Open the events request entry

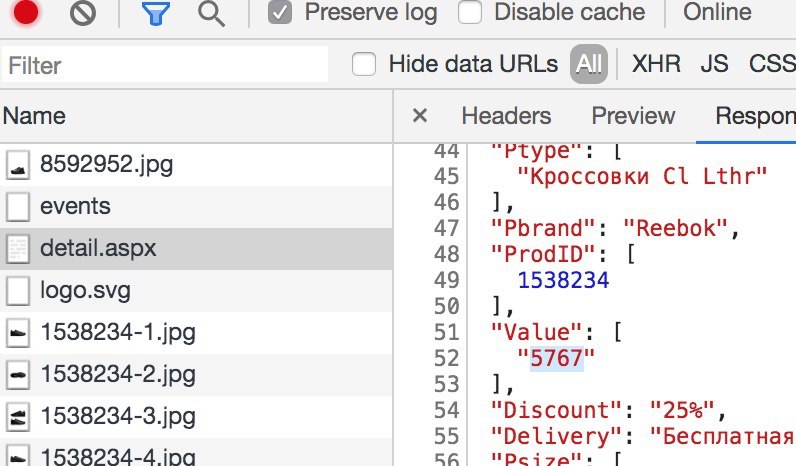[x=196, y=207]
